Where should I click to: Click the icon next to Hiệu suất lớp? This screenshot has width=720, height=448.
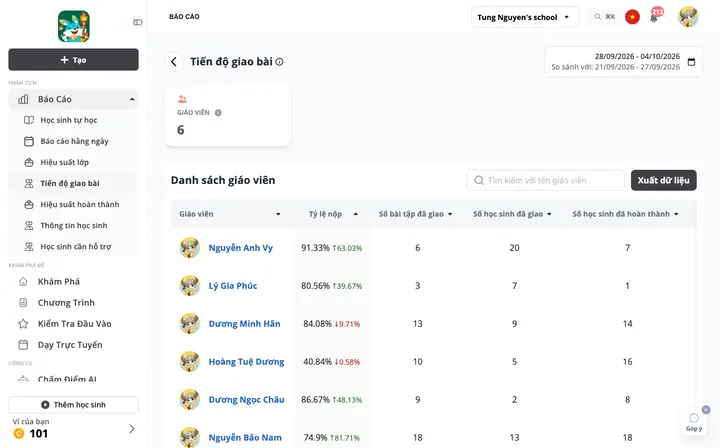point(29,162)
